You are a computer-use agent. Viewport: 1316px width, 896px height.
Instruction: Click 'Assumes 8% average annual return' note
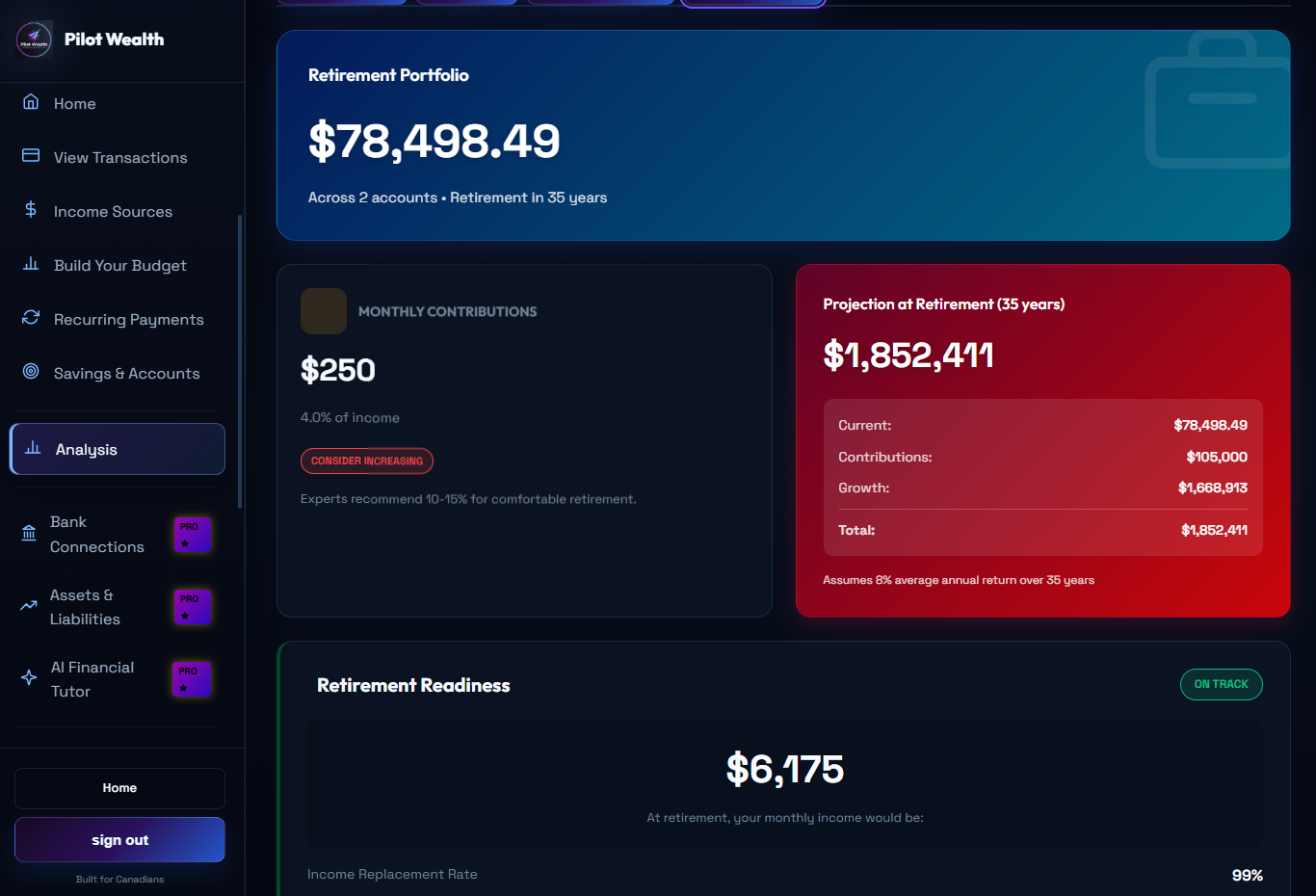pos(959,580)
